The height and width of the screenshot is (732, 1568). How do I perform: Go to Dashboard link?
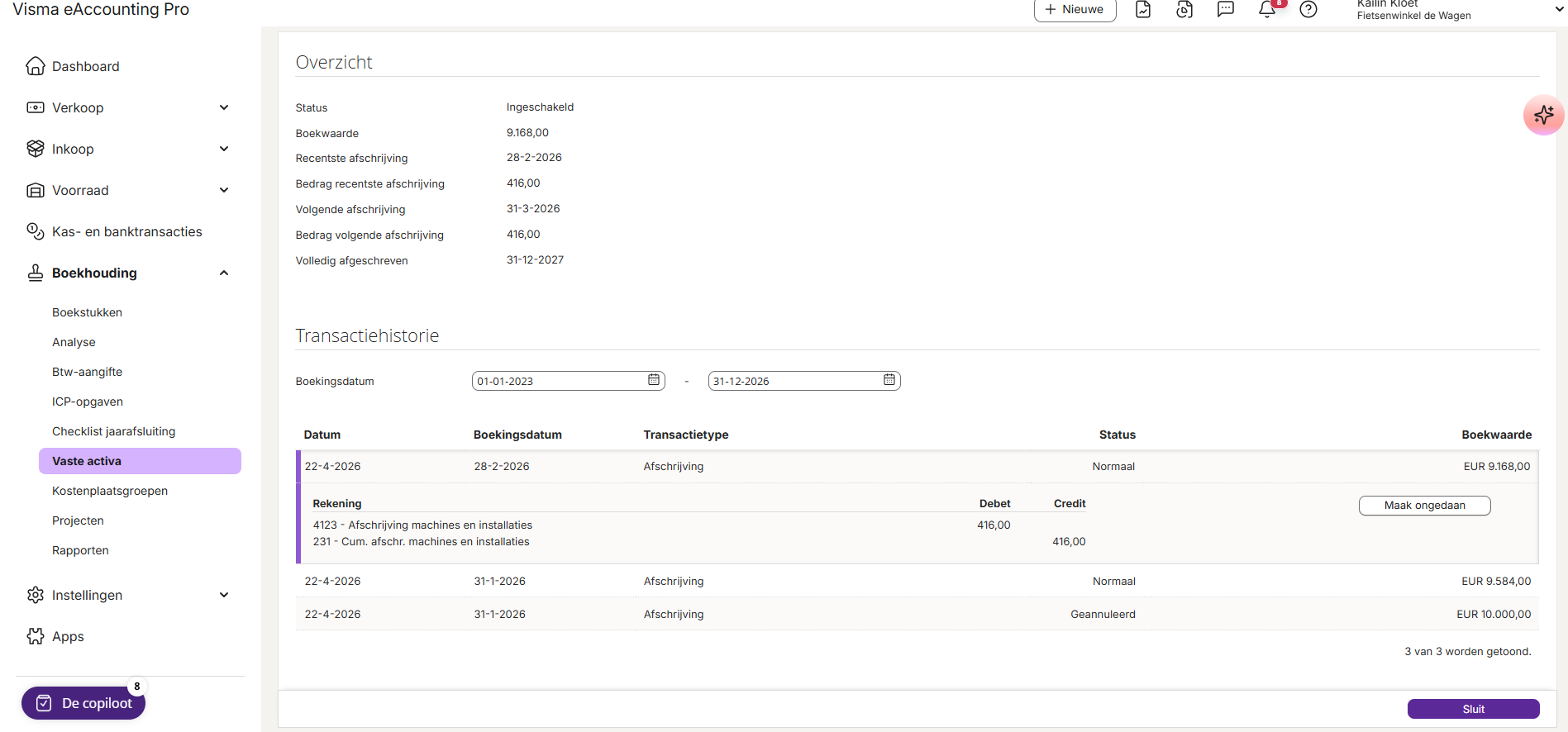click(85, 66)
